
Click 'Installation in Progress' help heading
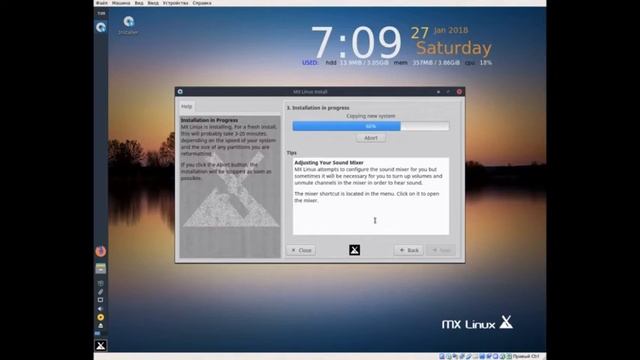(x=209, y=120)
